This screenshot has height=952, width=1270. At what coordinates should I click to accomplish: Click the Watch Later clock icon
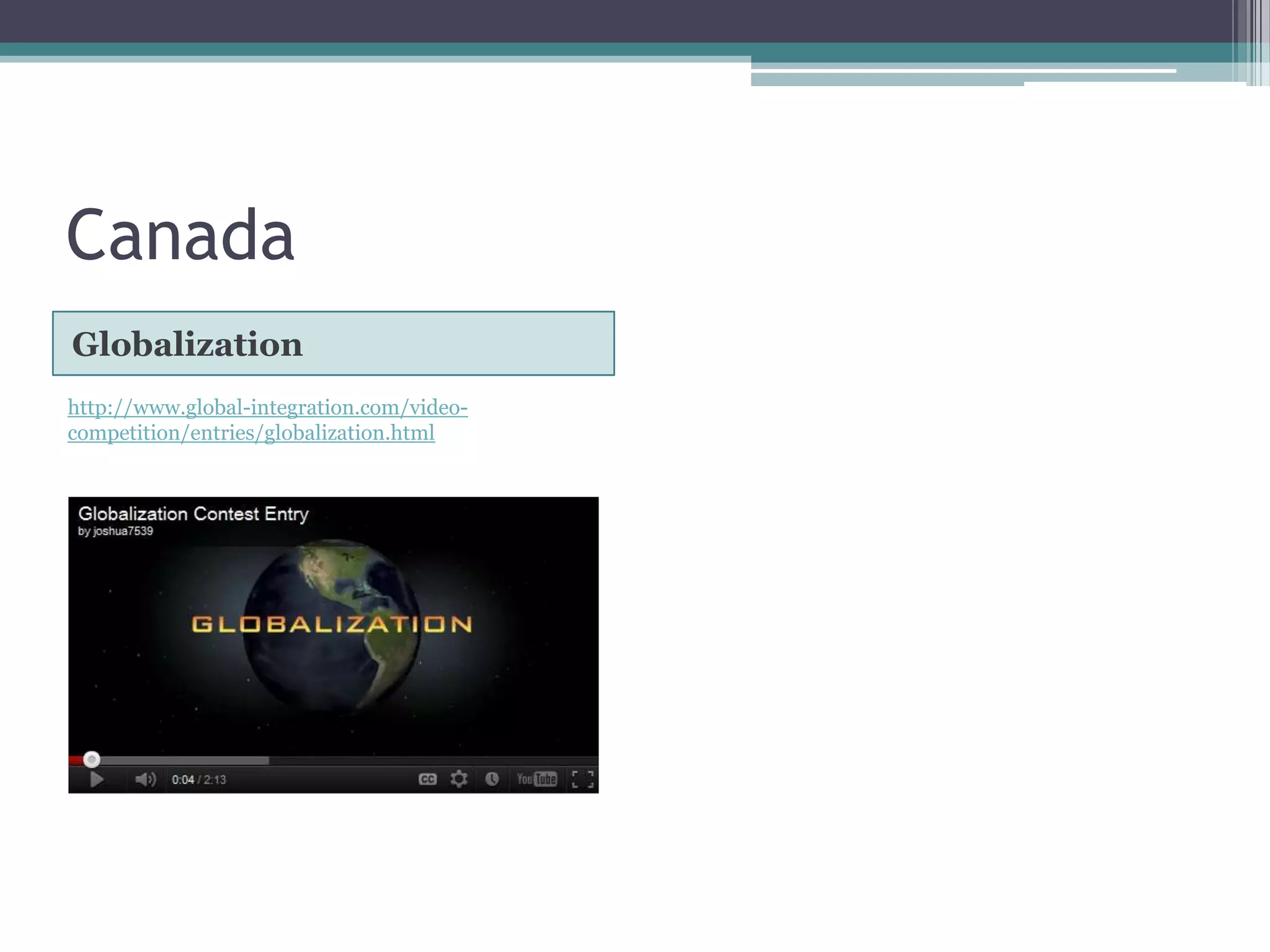point(492,779)
